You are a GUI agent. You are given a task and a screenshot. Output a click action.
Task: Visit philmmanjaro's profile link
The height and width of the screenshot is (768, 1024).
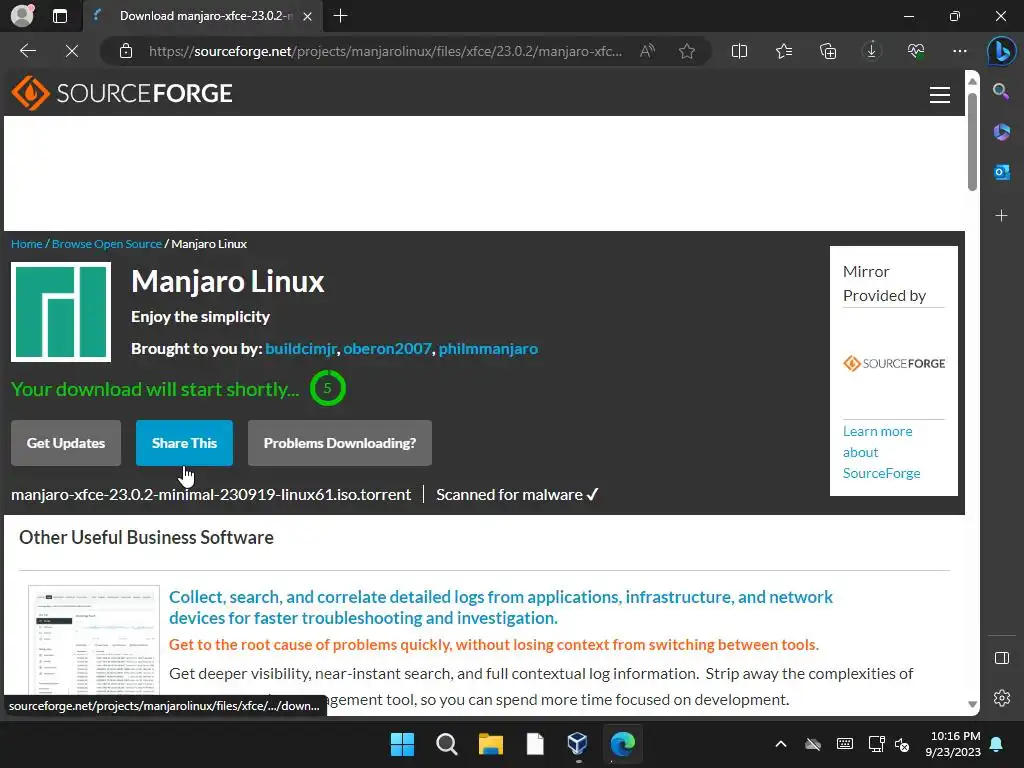click(488, 348)
